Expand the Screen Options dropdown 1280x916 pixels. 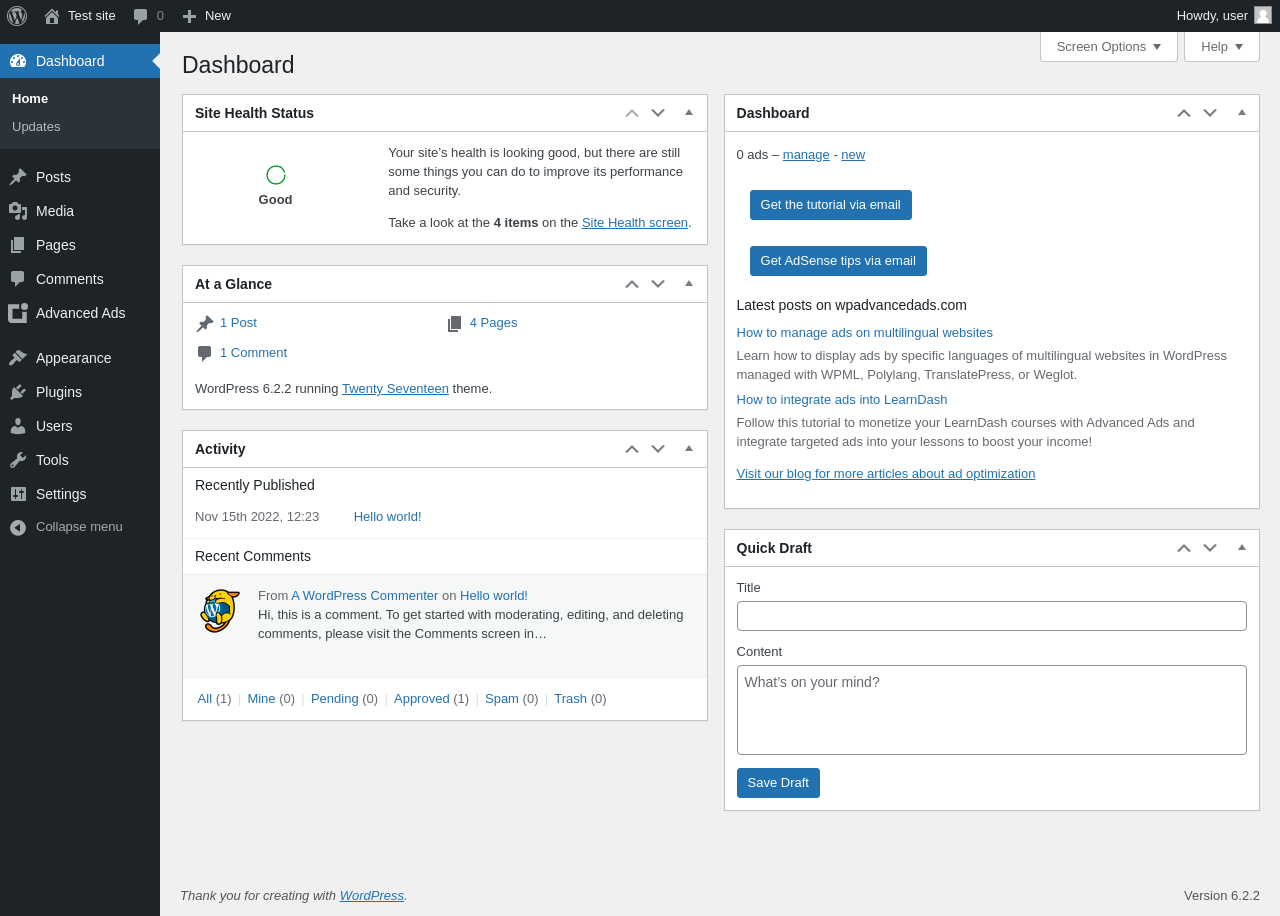point(1109,46)
